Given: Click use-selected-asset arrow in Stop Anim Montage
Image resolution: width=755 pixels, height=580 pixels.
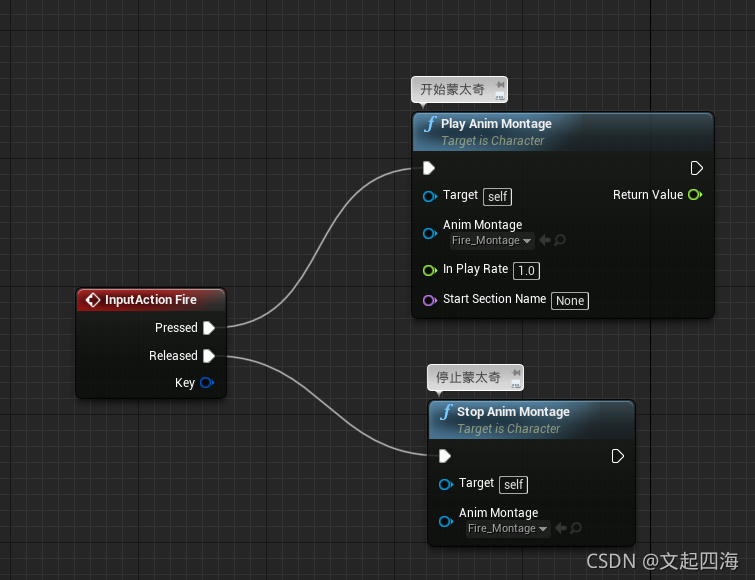Looking at the screenshot, I should [x=560, y=528].
